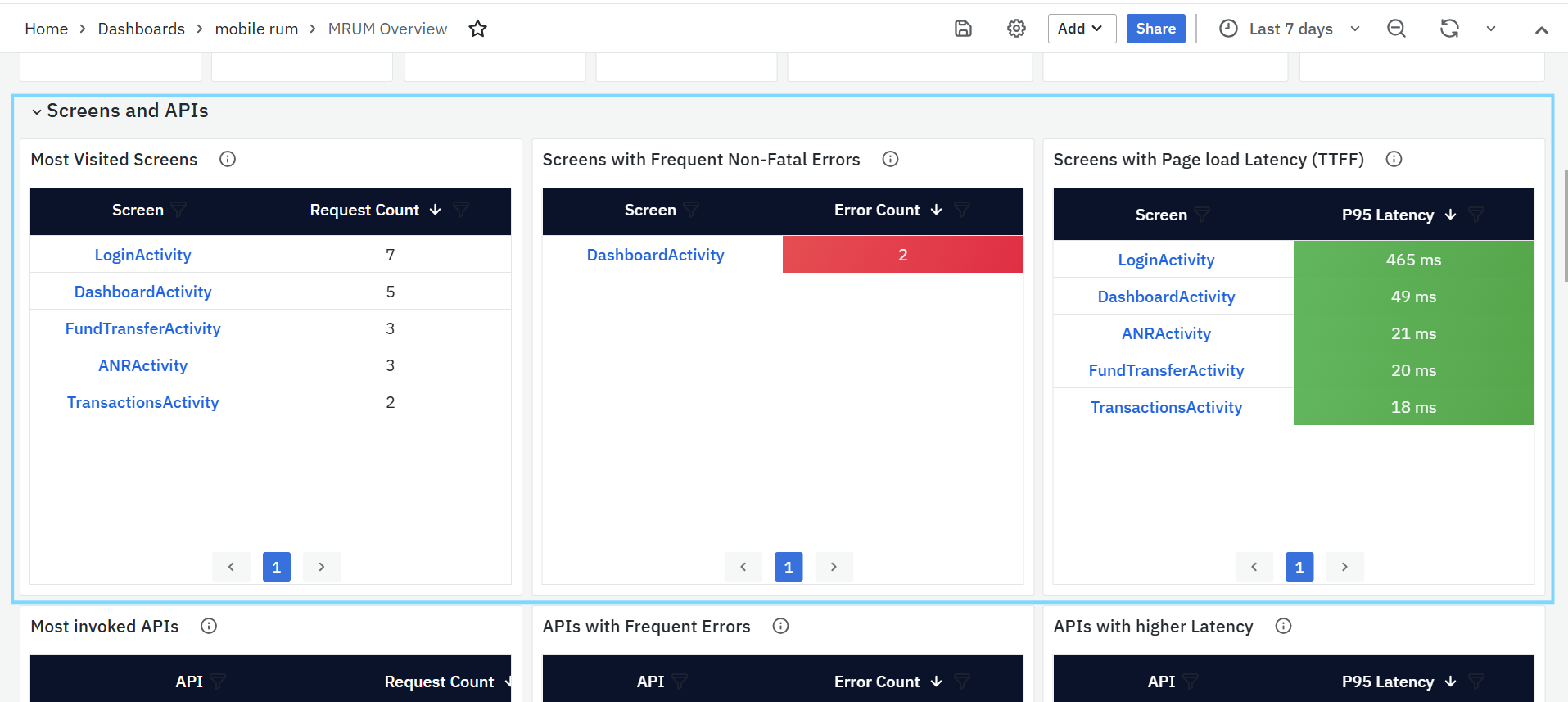
Task: Go to Dashboards in the breadcrumb
Action: pos(141,29)
